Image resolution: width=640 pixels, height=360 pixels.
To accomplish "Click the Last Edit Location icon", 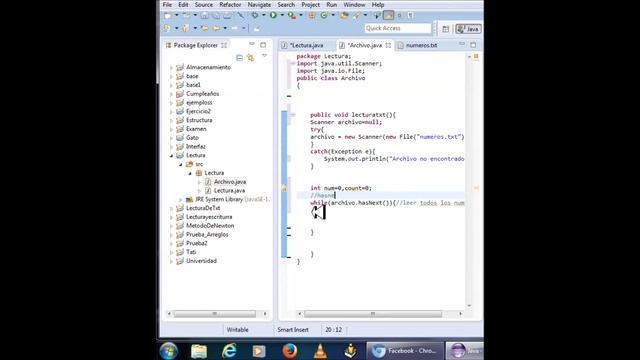I will tap(204, 28).
